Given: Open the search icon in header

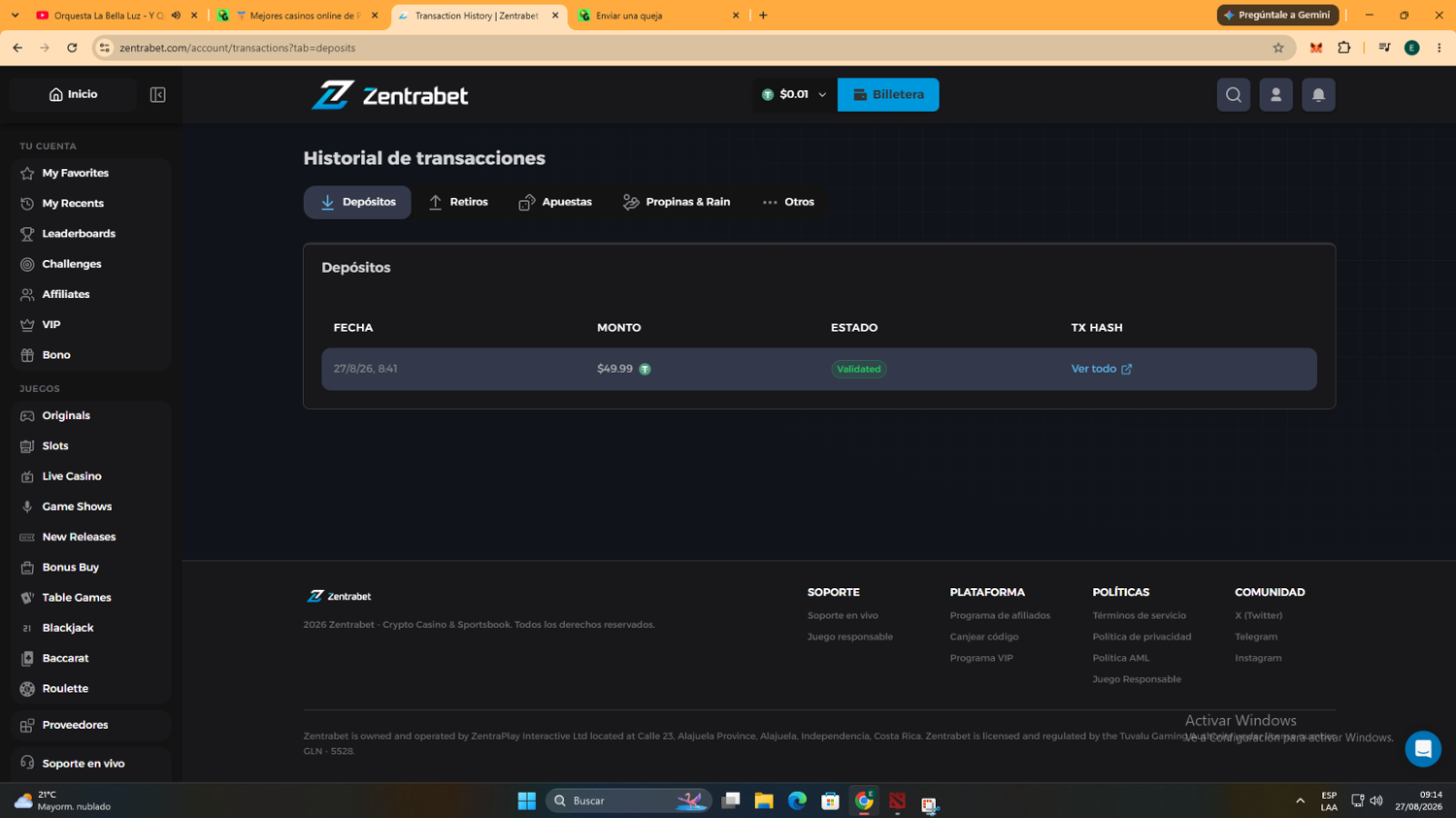Looking at the screenshot, I should 1234,95.
